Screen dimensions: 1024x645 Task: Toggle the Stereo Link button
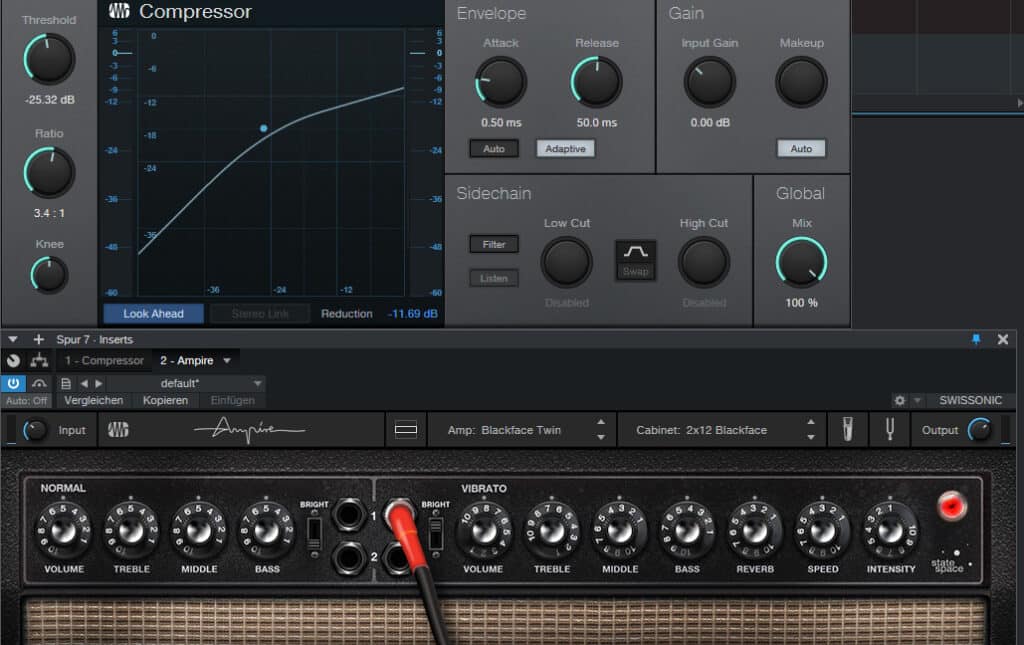[x=260, y=313]
